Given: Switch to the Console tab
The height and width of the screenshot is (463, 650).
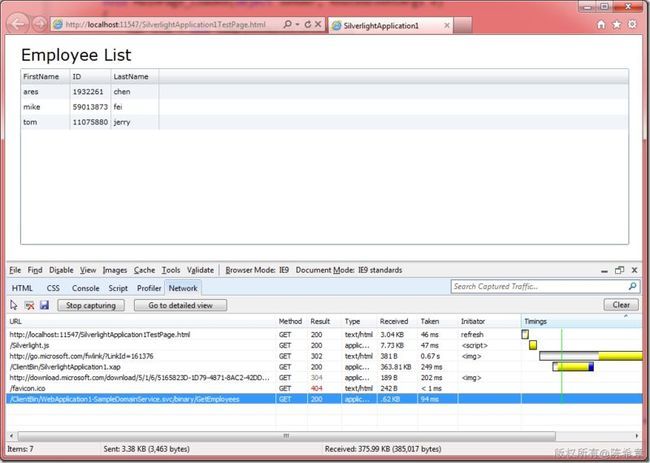Looking at the screenshot, I should tap(85, 288).
